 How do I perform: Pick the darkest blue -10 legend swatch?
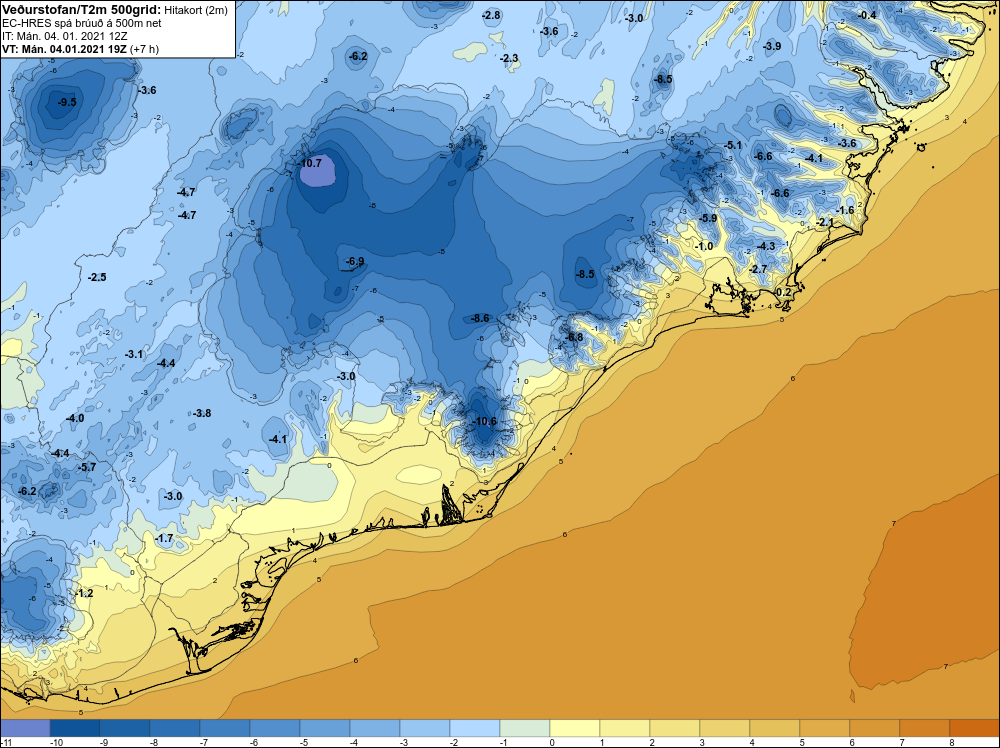tap(75, 728)
